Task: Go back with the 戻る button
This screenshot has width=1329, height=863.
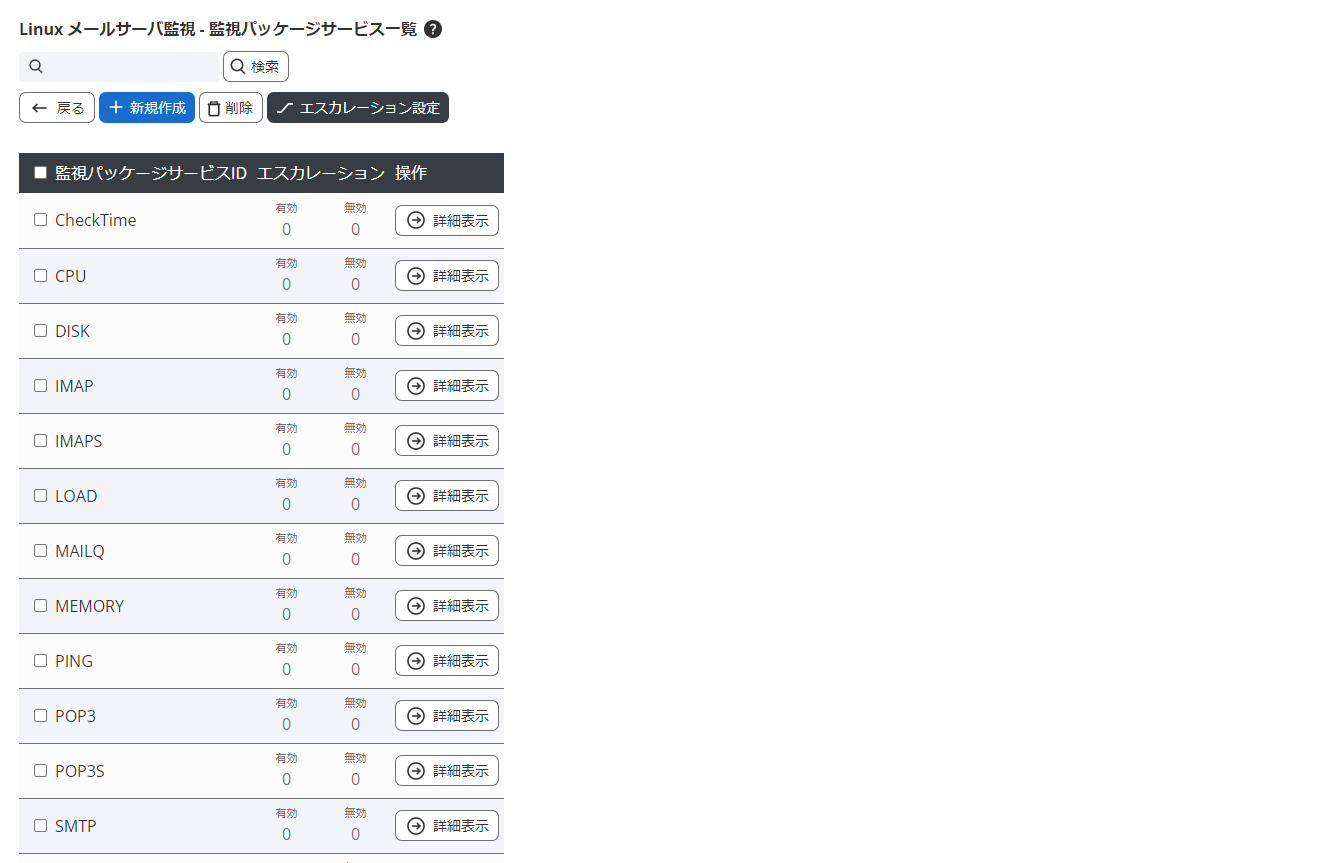Action: [x=57, y=108]
